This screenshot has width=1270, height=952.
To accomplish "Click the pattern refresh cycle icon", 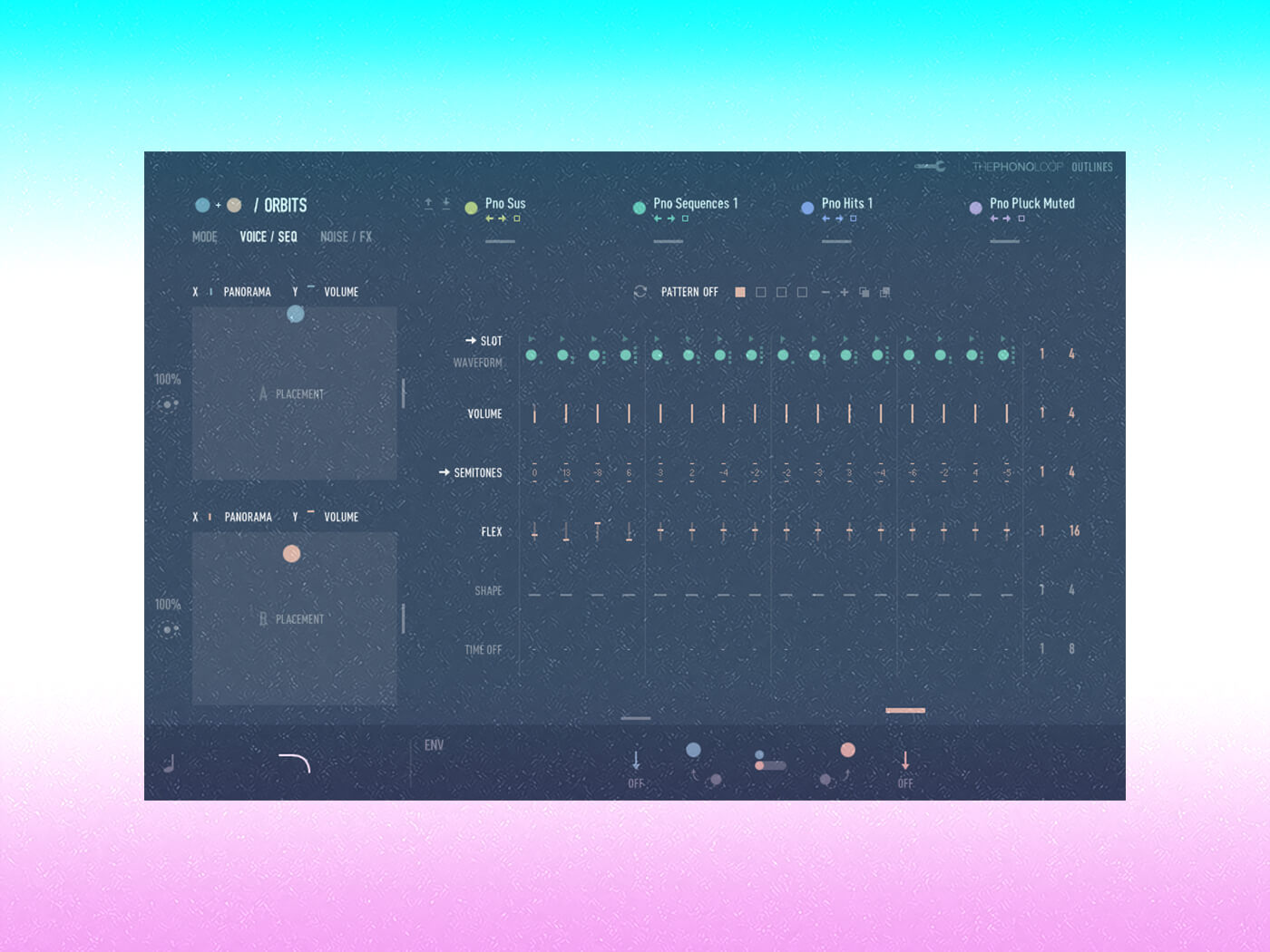I will [640, 292].
